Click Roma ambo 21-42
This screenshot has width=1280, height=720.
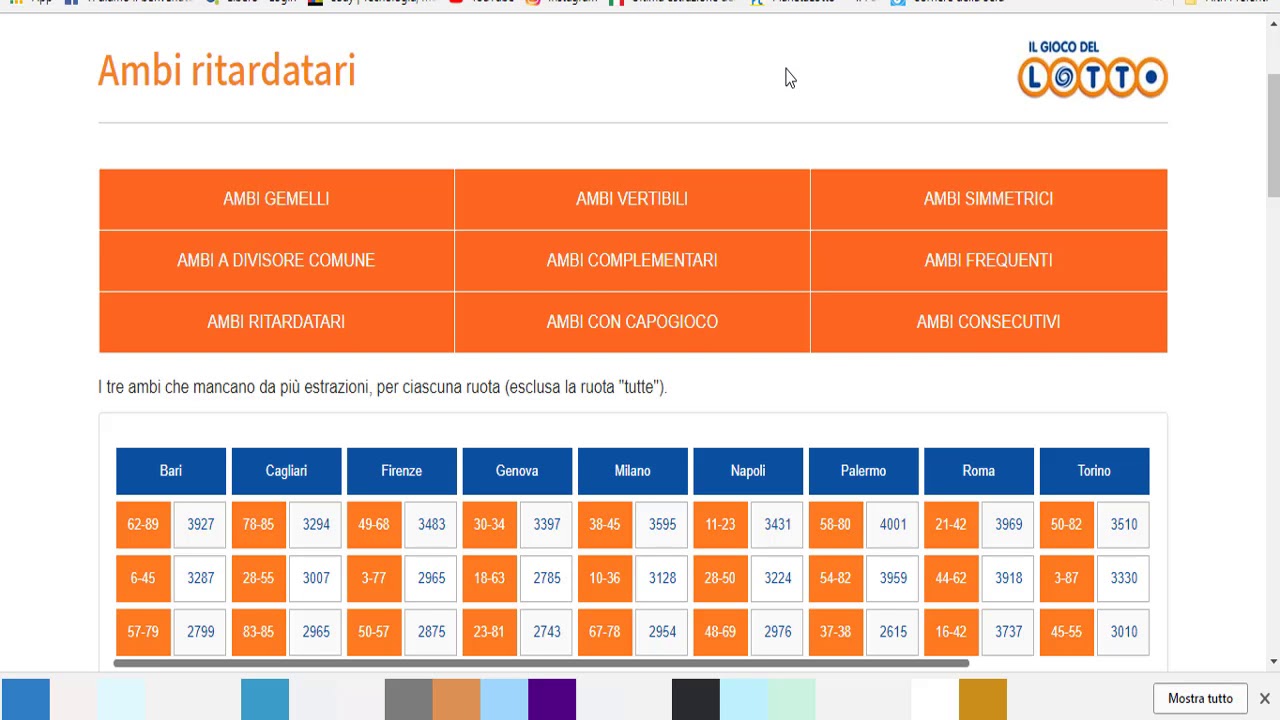click(951, 525)
